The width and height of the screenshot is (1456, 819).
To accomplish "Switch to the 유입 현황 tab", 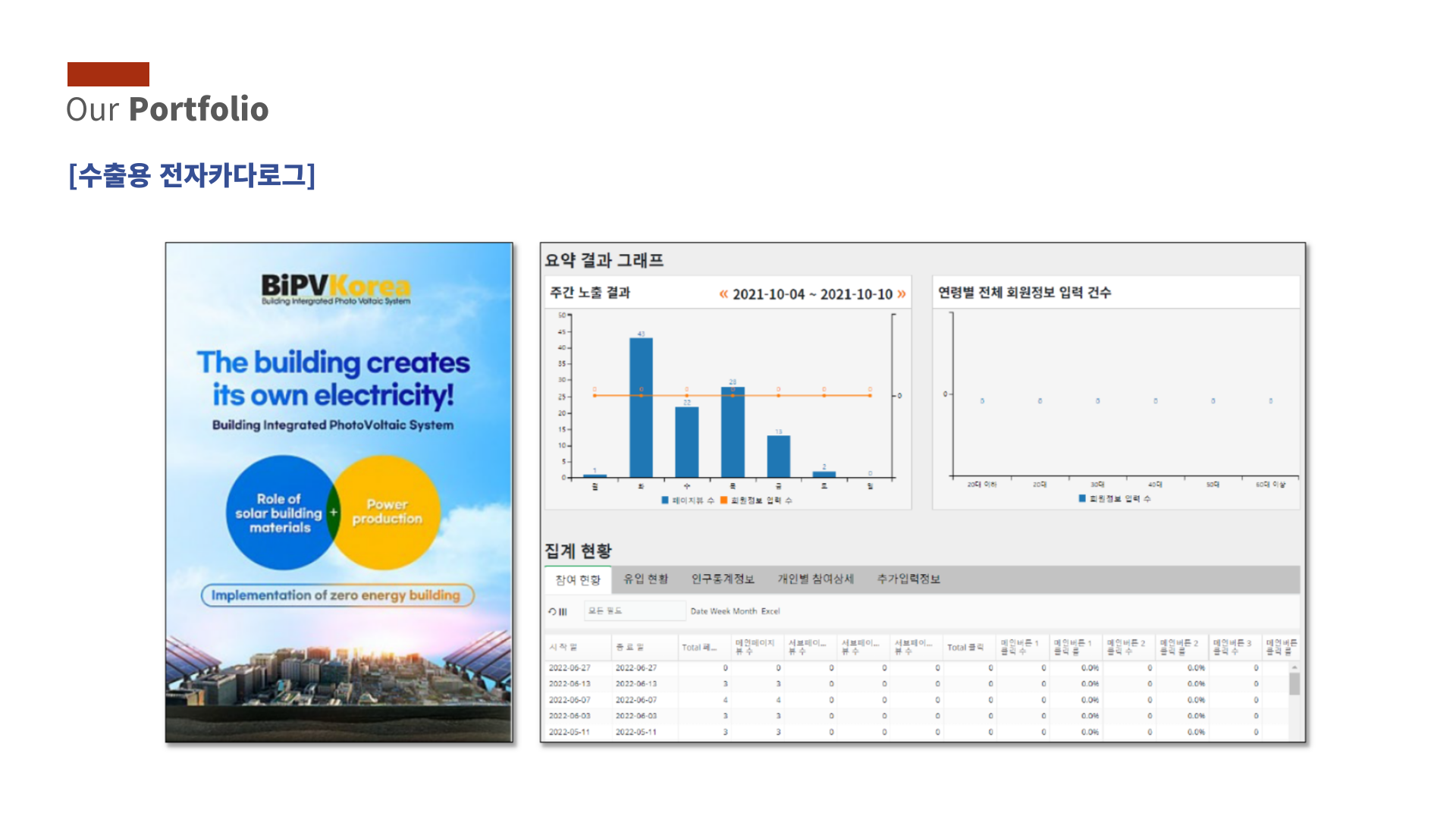I will (645, 579).
